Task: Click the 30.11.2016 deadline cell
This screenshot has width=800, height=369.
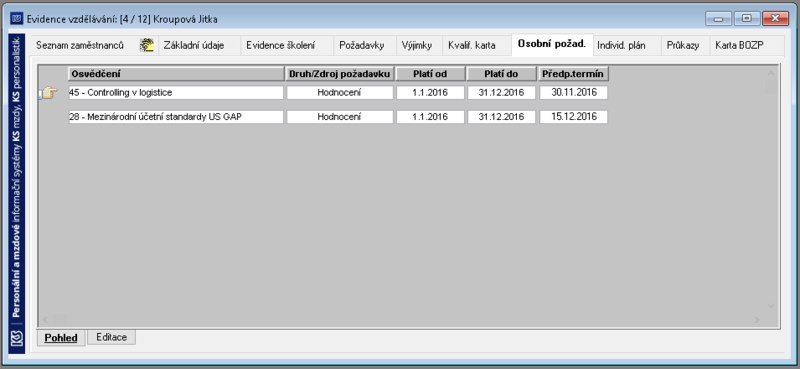Action: (x=573, y=92)
